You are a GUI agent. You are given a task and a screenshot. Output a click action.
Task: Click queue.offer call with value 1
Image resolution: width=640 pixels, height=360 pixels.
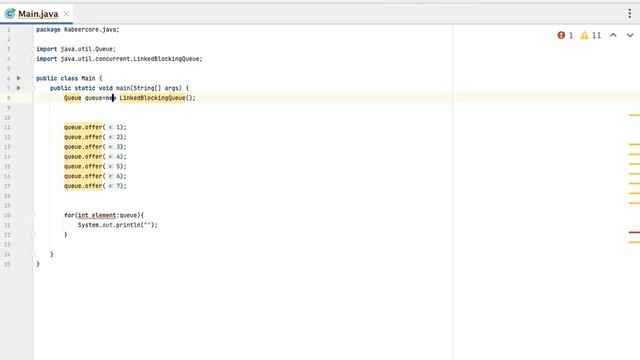point(95,127)
